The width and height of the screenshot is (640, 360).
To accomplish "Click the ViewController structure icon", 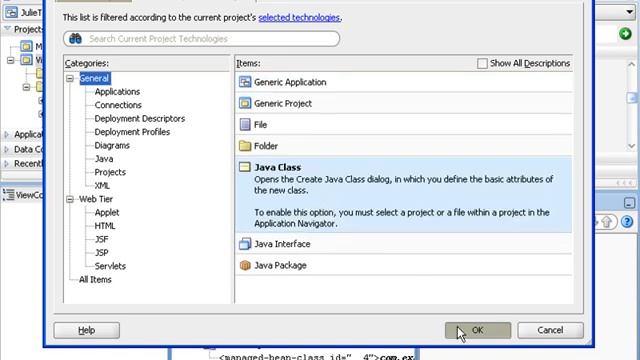I will point(9,195).
